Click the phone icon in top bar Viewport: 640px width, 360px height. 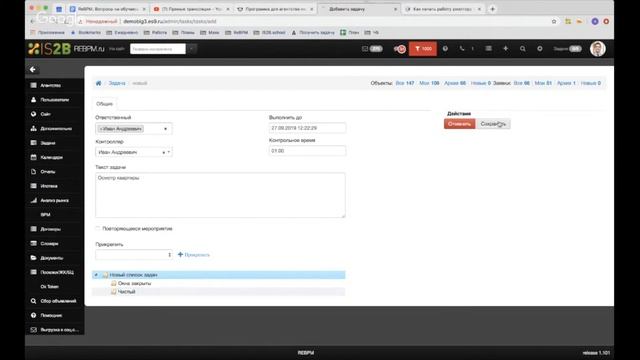(462, 49)
